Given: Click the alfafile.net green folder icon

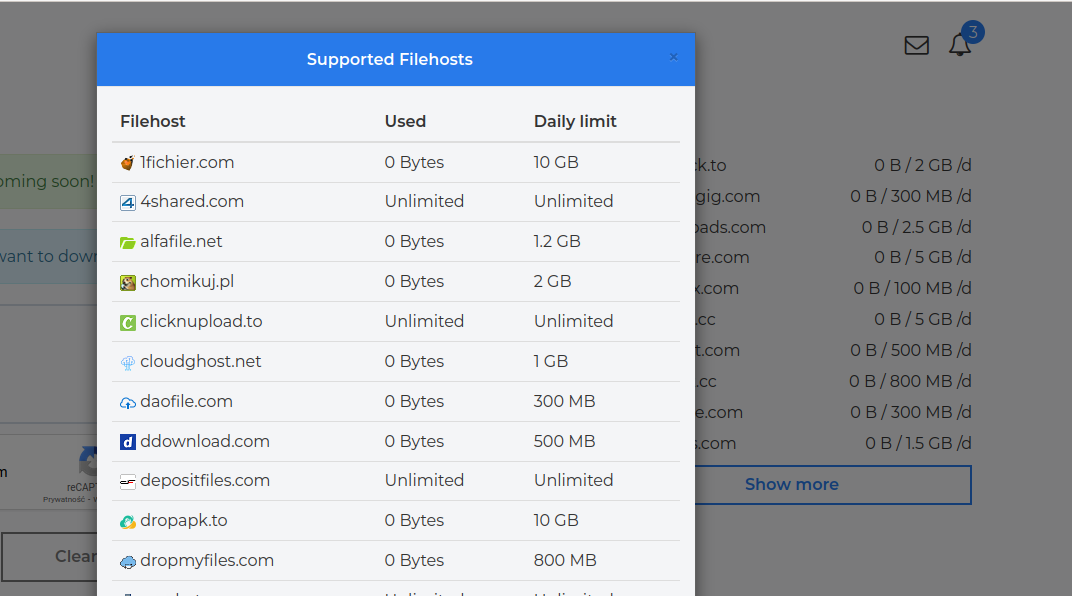Looking at the screenshot, I should 127,242.
